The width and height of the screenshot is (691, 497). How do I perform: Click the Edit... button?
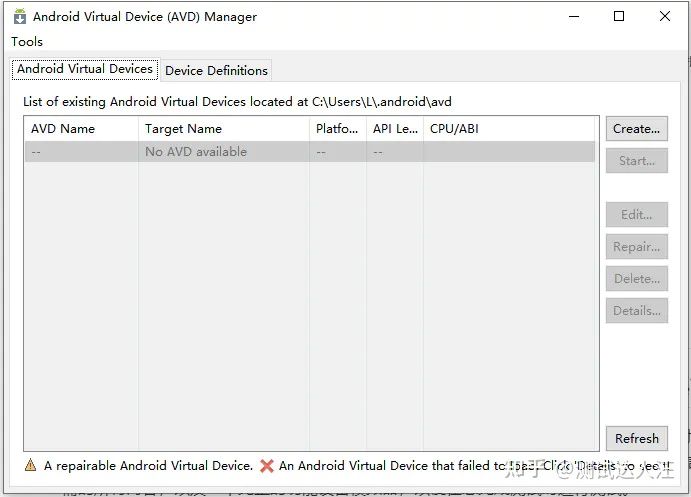coord(636,215)
